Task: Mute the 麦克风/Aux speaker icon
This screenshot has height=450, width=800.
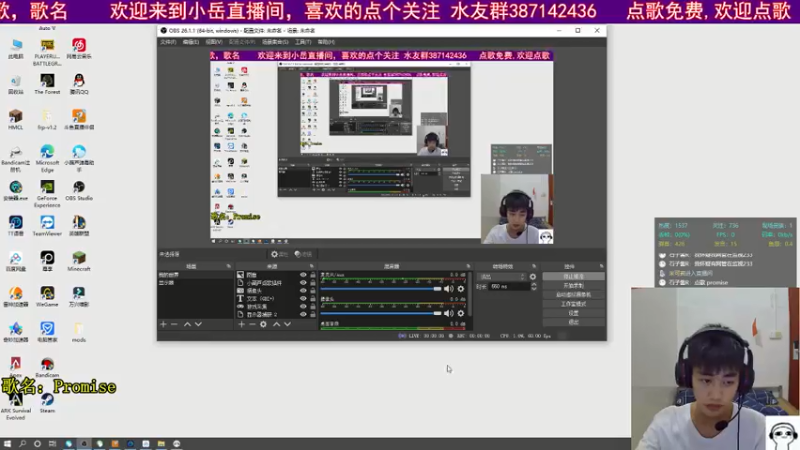Action: (x=448, y=289)
